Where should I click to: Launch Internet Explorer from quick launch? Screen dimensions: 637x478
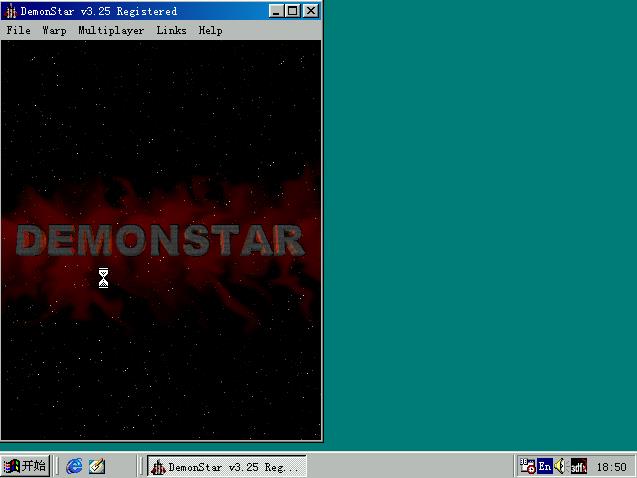pos(74,466)
